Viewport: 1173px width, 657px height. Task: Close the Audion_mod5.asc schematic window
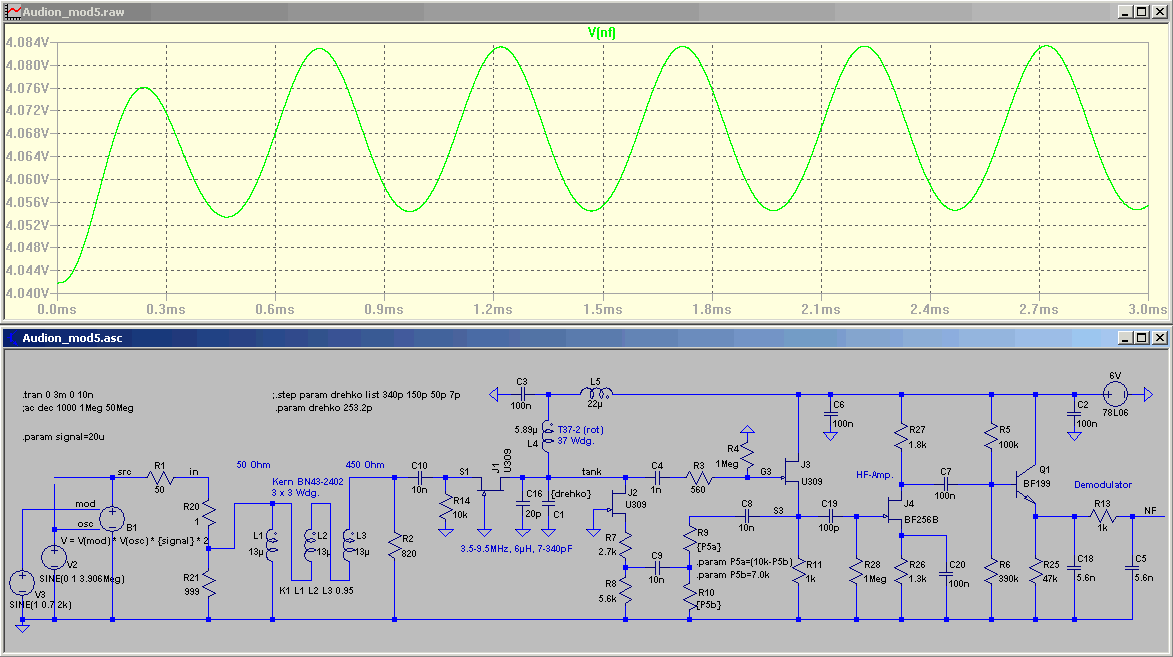pos(1160,338)
